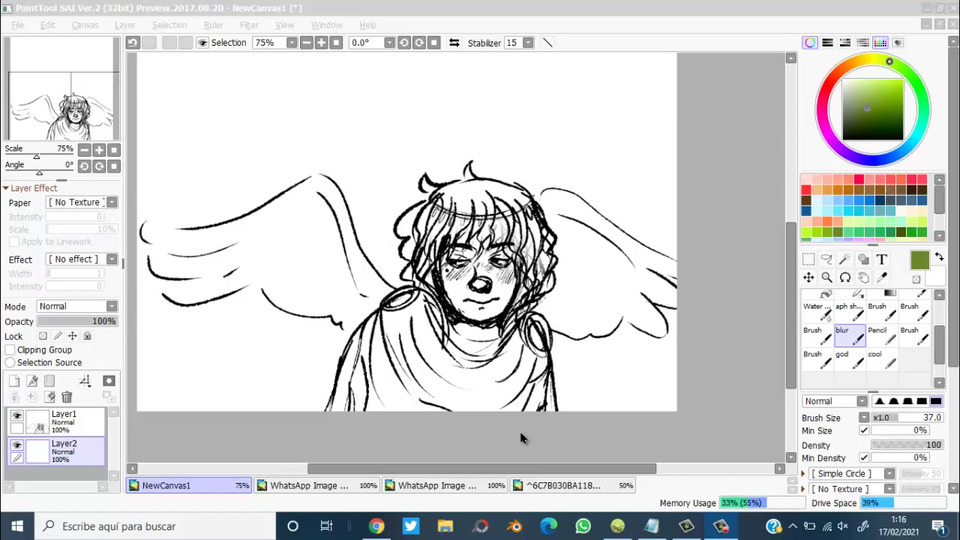Select the Selection Source radio button
This screenshot has height=540, width=960.
pyautogui.click(x=10, y=362)
